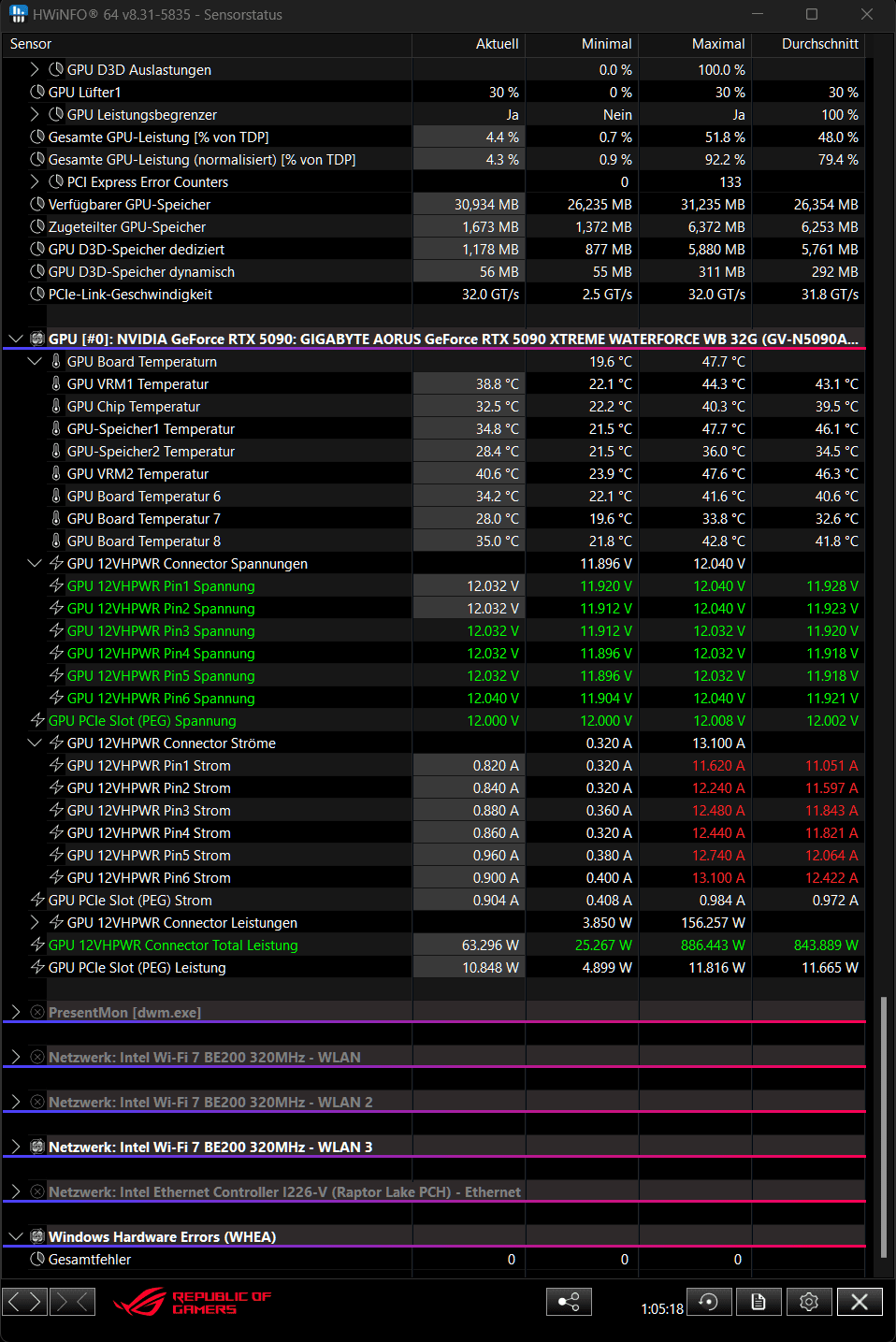This screenshot has height=1342, width=896.
Task: Click the 1:05:18 elapsed time readout
Action: [662, 1308]
